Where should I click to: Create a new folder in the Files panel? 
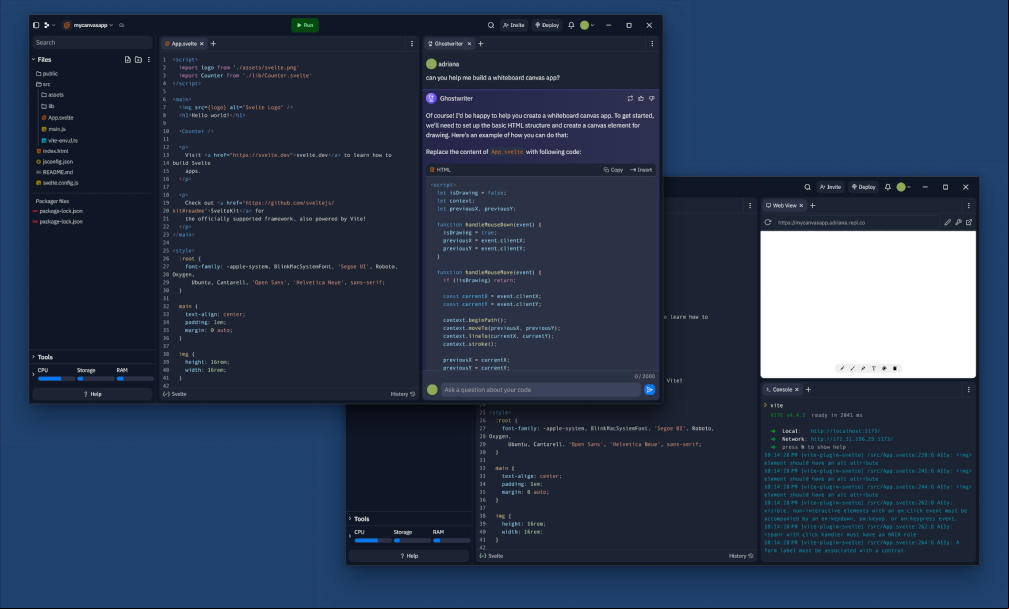coord(138,59)
